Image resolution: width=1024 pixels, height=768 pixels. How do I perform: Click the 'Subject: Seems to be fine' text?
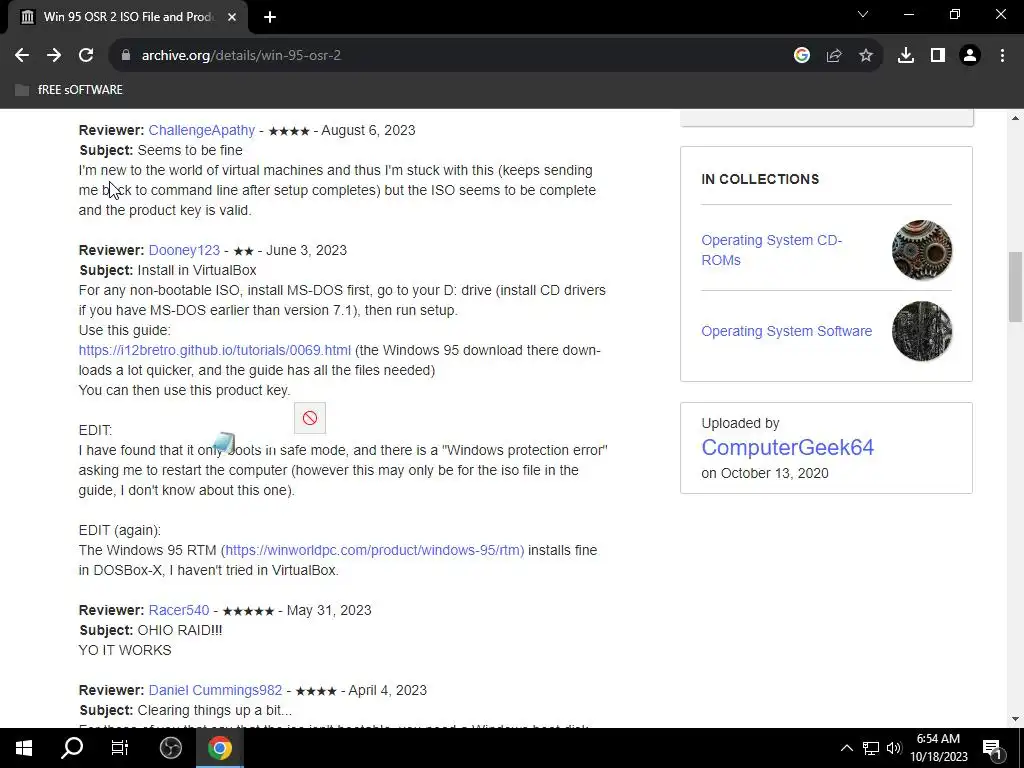pos(161,150)
